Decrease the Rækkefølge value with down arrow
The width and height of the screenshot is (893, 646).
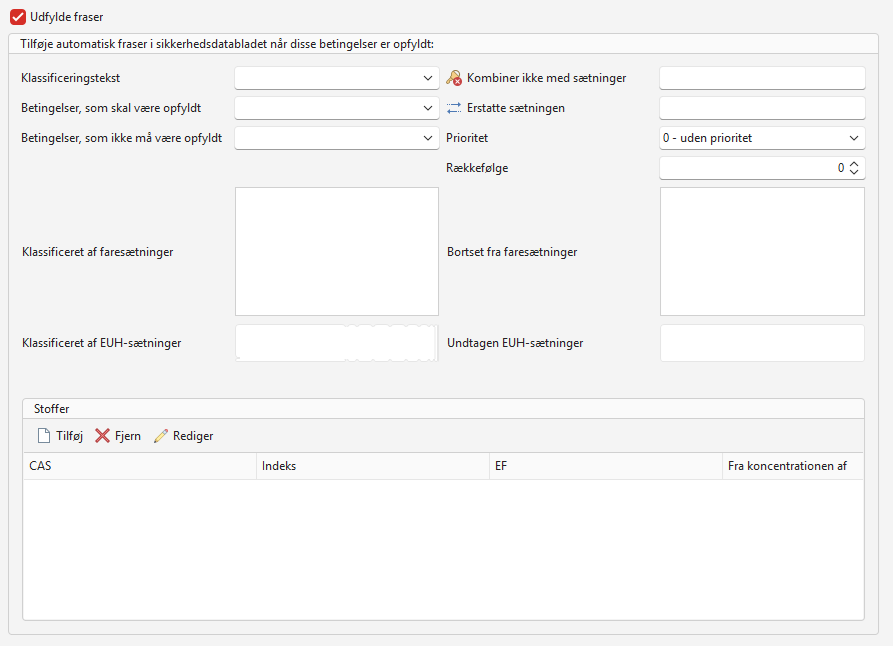[854, 171]
